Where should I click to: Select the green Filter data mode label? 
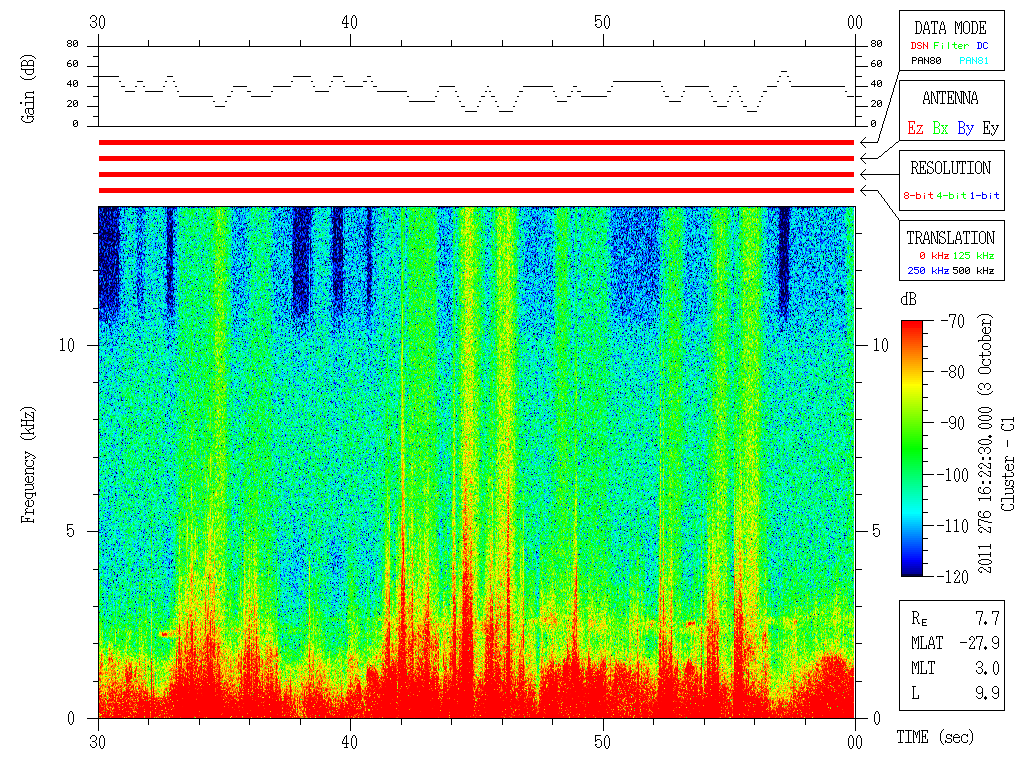click(951, 46)
